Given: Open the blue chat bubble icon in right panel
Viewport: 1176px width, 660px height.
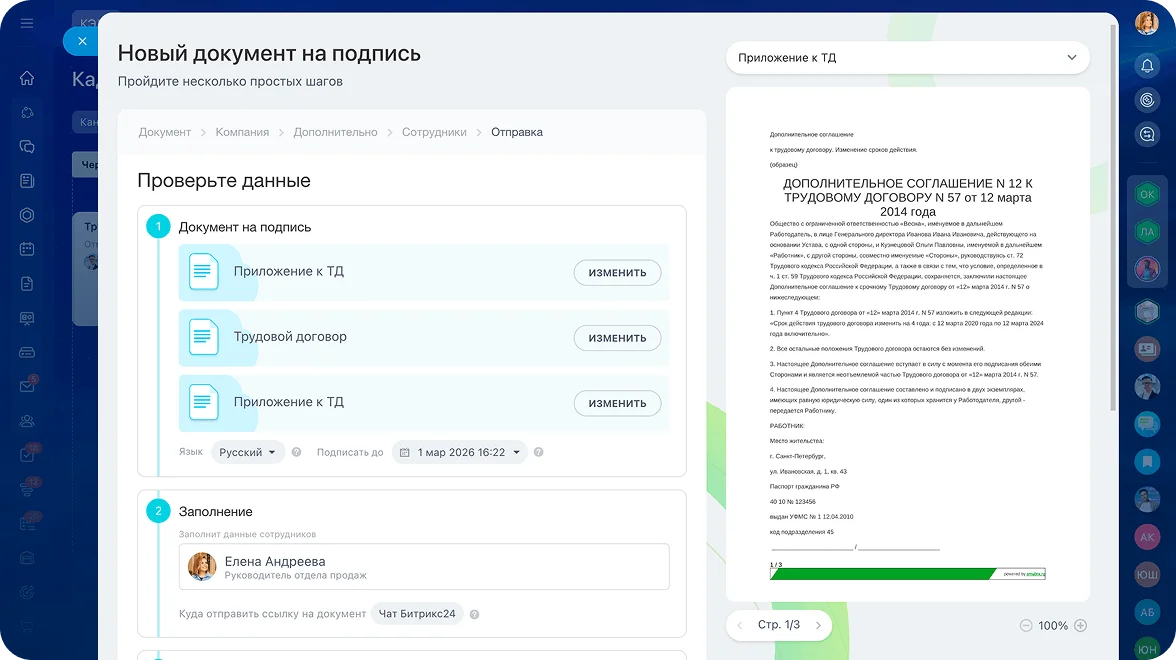Looking at the screenshot, I should [x=1147, y=424].
